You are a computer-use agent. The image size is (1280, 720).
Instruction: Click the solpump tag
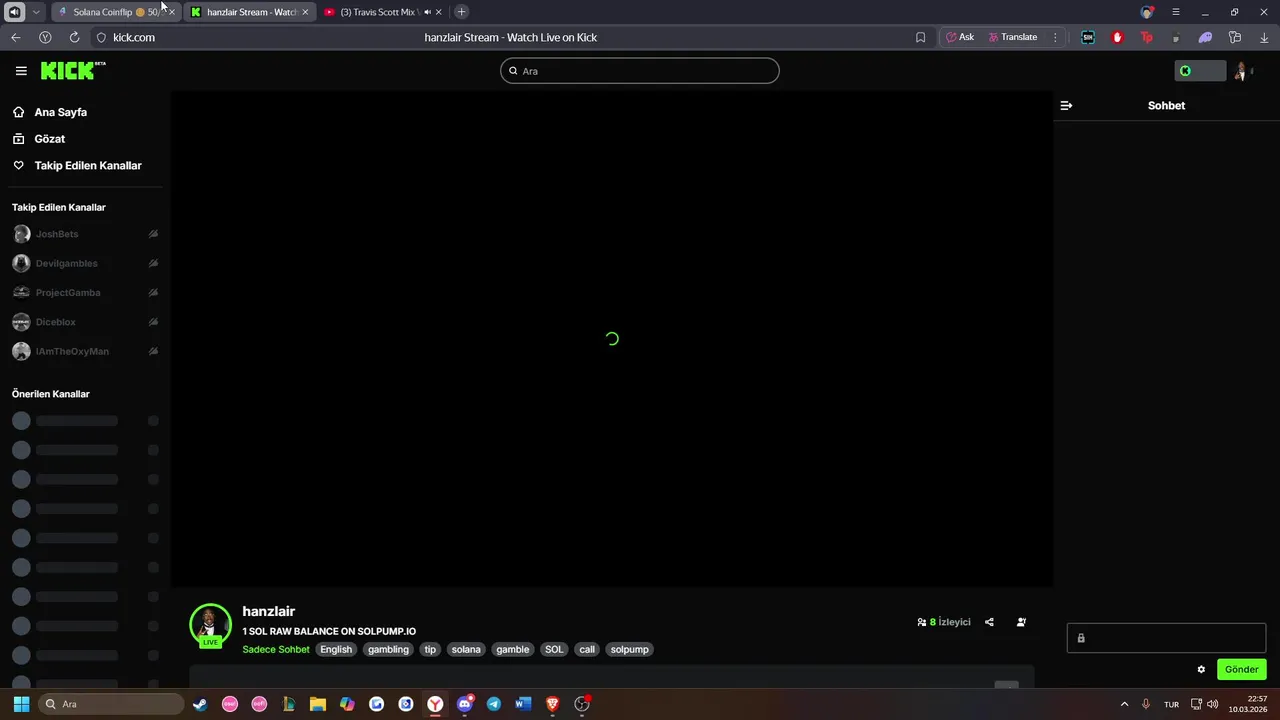click(630, 649)
